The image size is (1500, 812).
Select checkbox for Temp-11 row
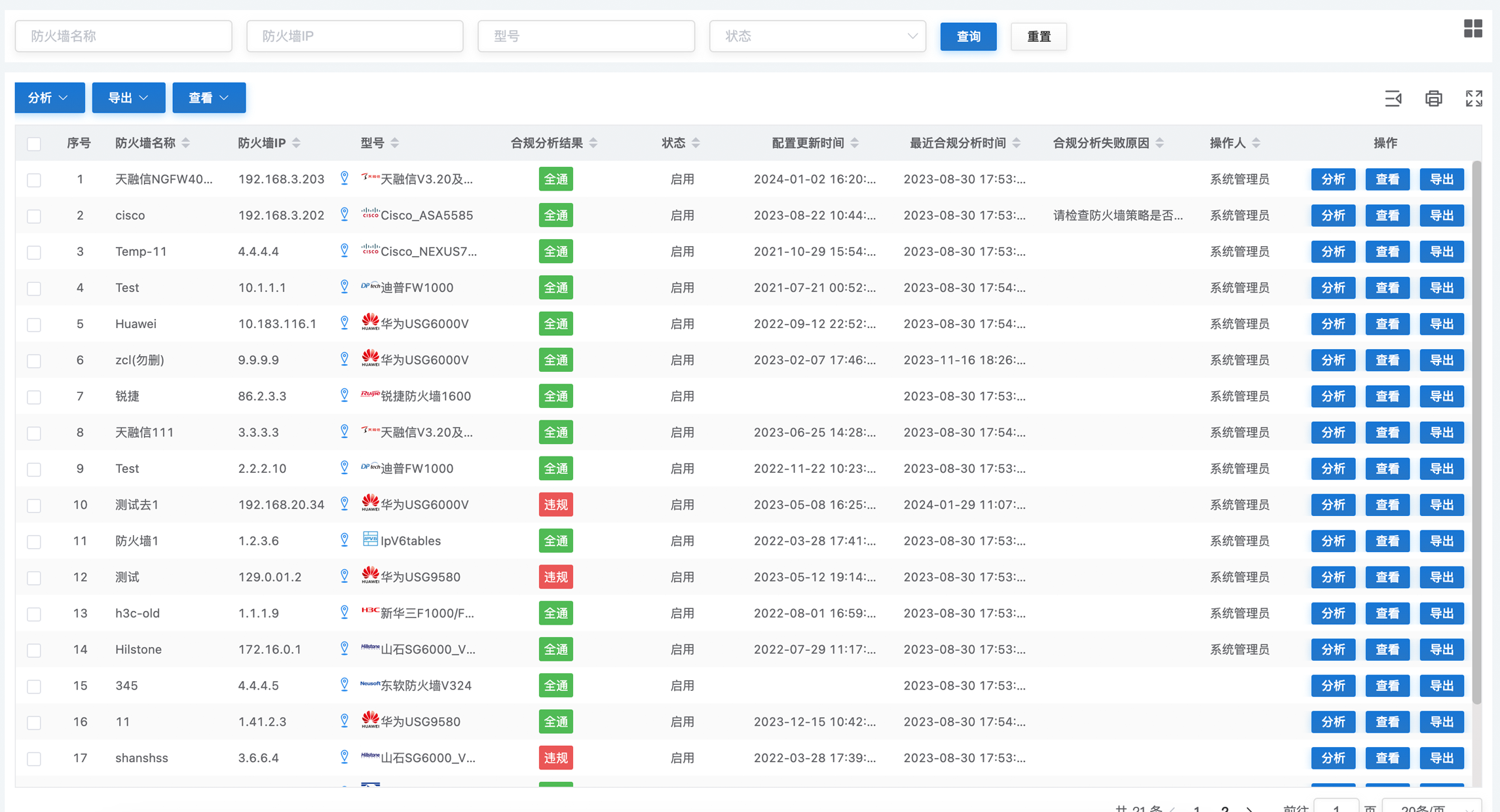point(34,252)
